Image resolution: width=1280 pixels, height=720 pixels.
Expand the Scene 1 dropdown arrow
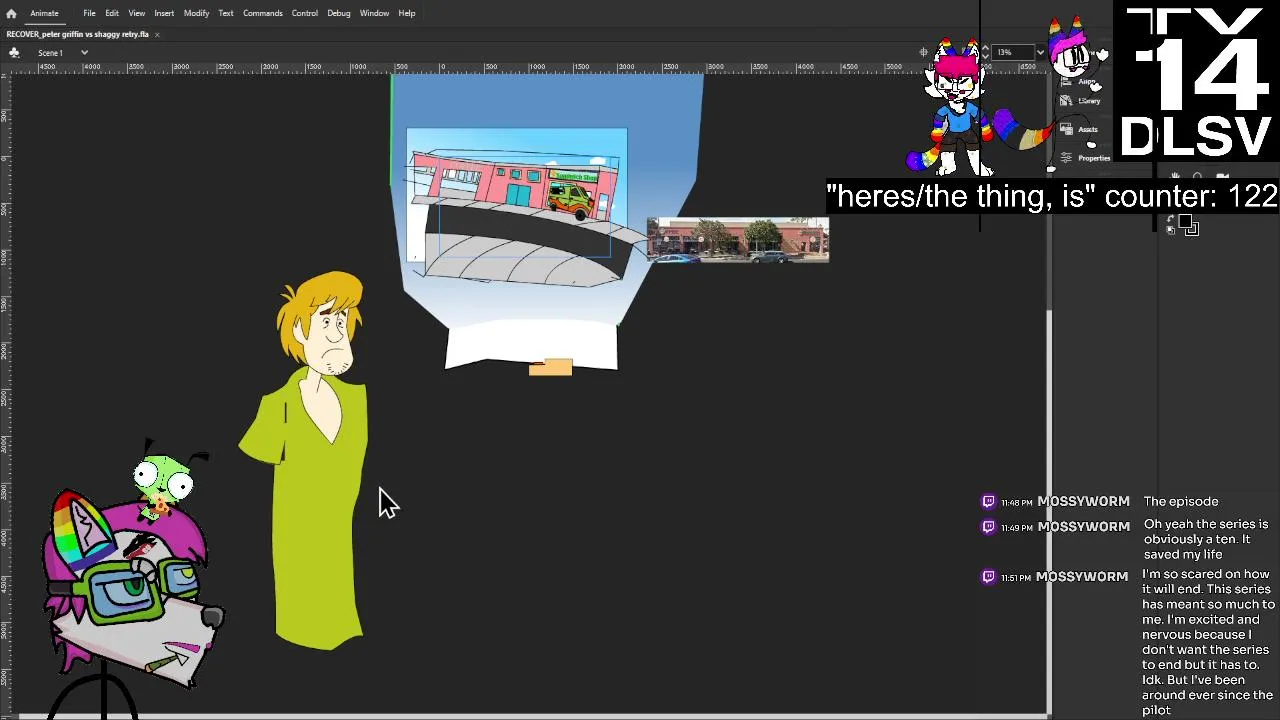84,52
